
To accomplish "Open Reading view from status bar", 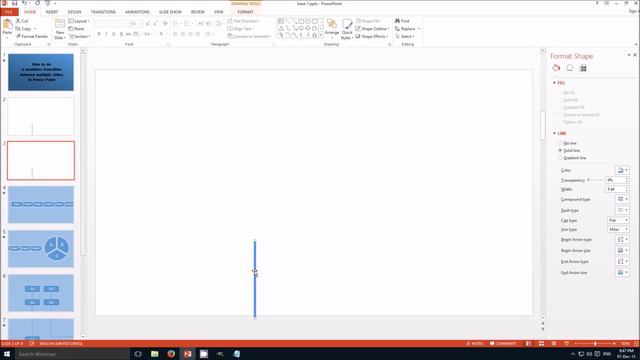I will [554, 344].
